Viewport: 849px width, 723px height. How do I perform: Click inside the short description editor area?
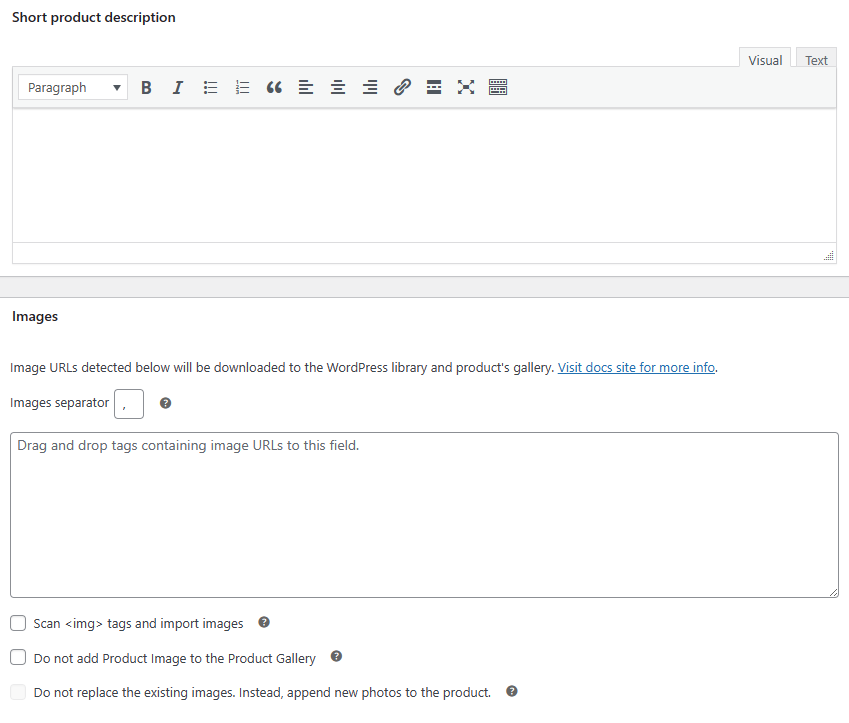tap(424, 175)
